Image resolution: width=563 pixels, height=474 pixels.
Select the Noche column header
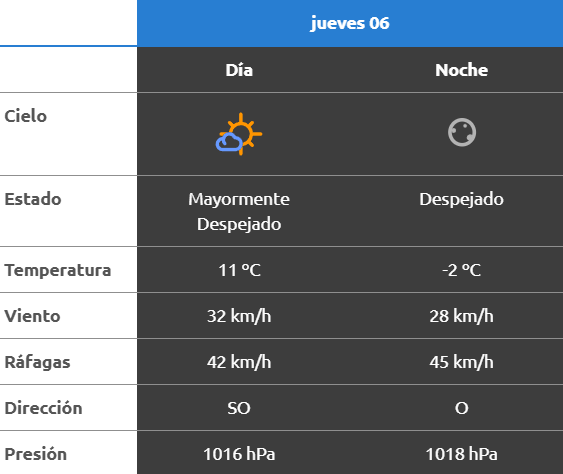461,70
